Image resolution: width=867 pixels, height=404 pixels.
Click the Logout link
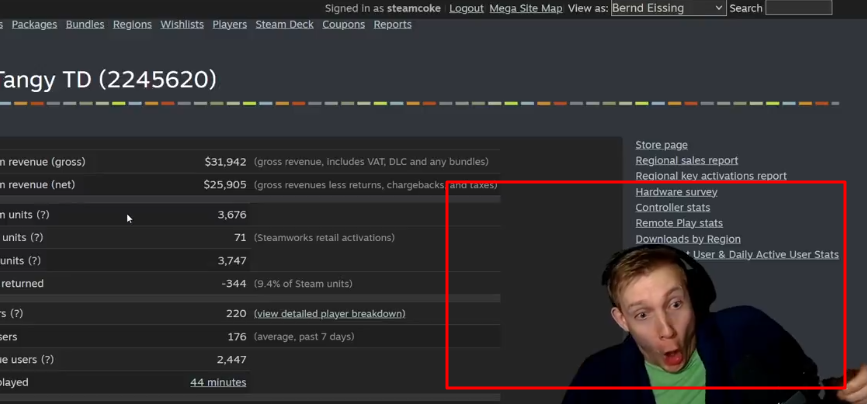pyautogui.click(x=466, y=8)
